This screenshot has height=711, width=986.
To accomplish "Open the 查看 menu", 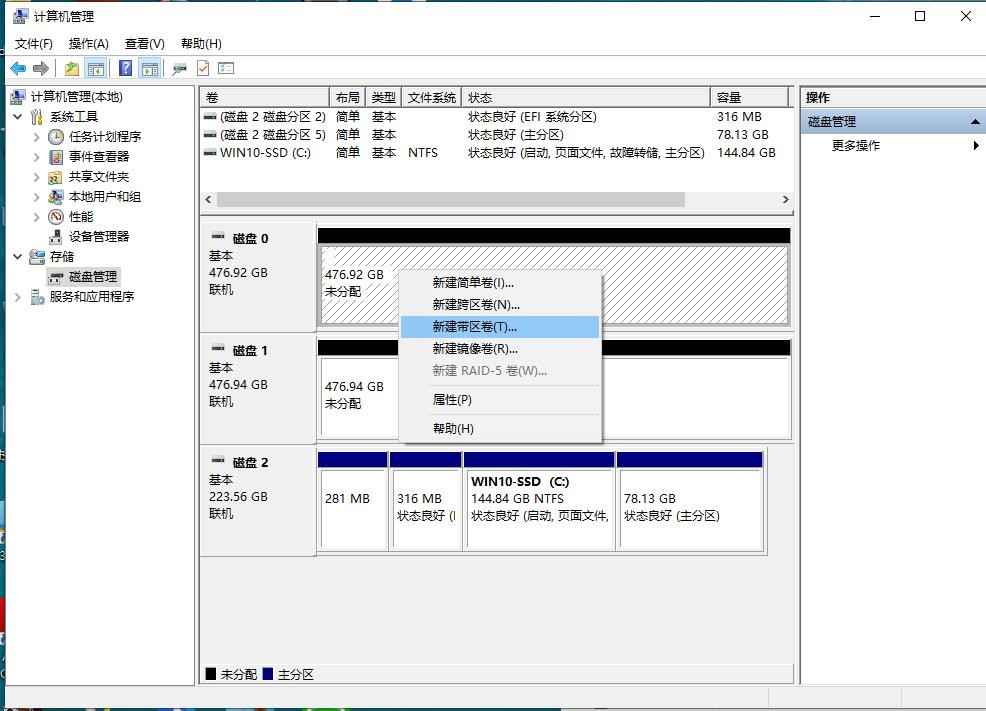I will tap(143, 43).
